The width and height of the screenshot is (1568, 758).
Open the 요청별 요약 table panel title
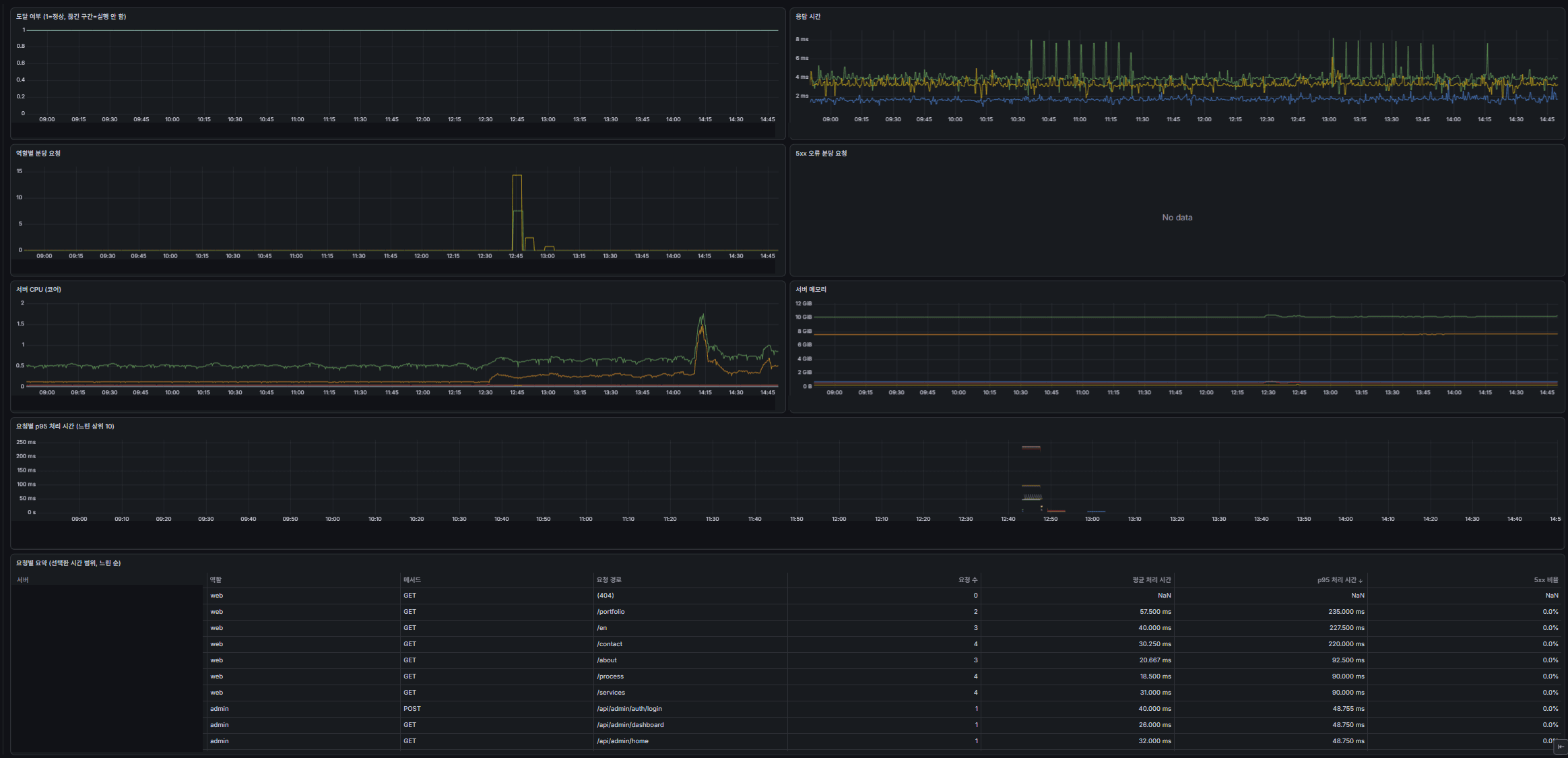[x=68, y=563]
